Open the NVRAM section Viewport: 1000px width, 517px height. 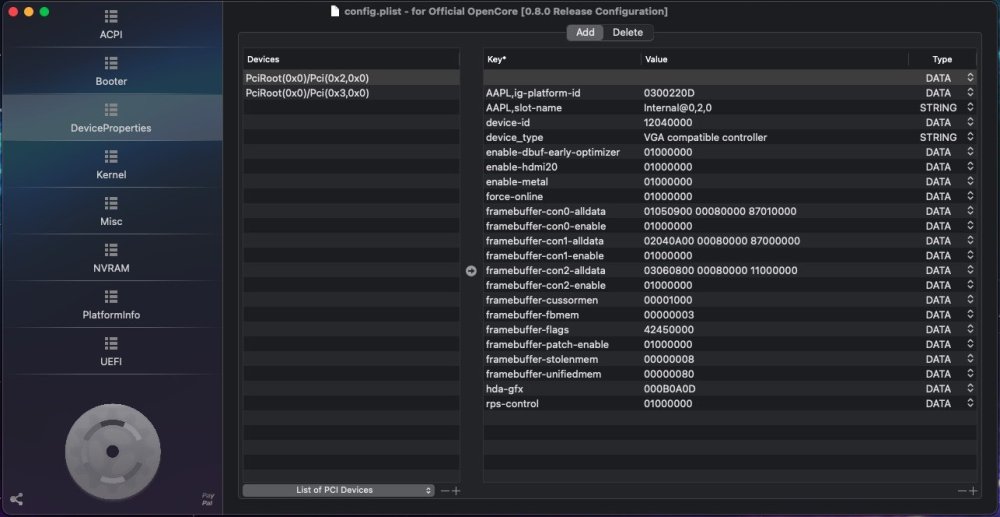(x=111, y=259)
